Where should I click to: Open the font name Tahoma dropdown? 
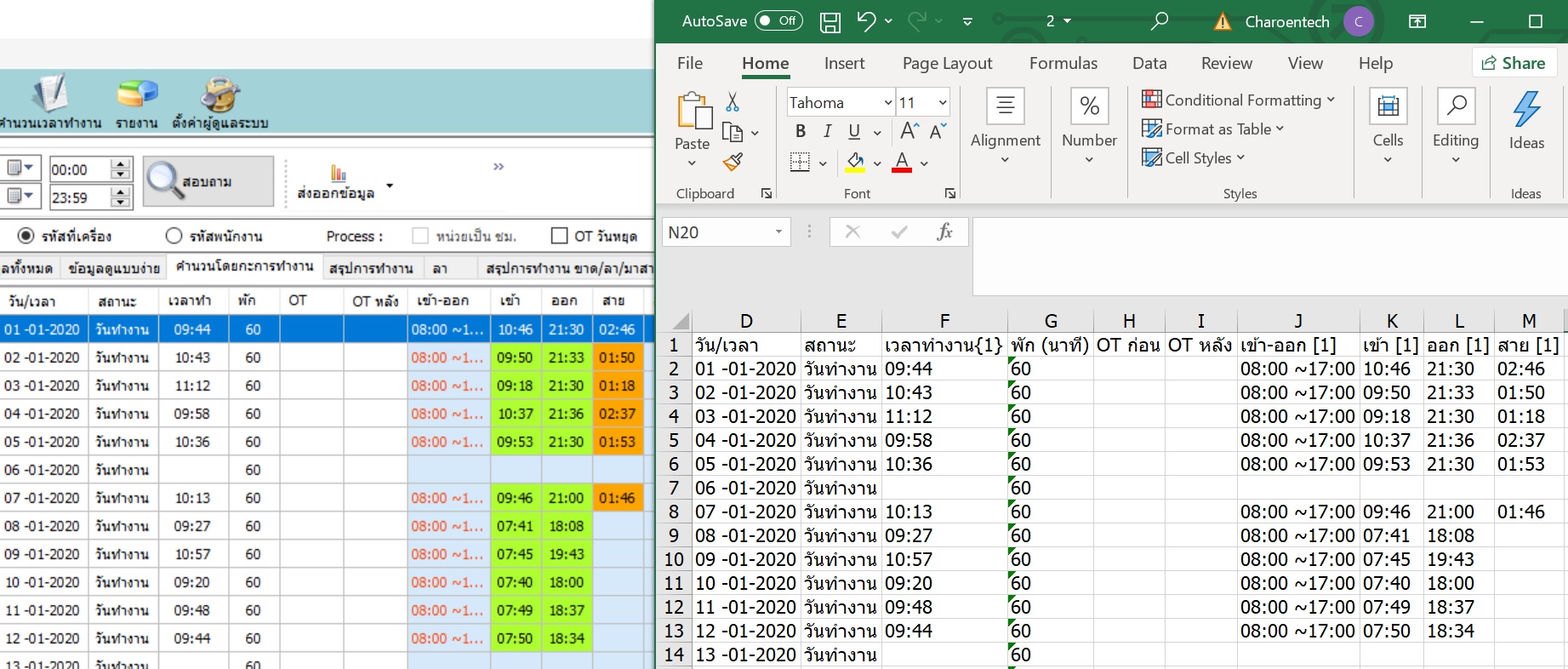click(x=888, y=103)
